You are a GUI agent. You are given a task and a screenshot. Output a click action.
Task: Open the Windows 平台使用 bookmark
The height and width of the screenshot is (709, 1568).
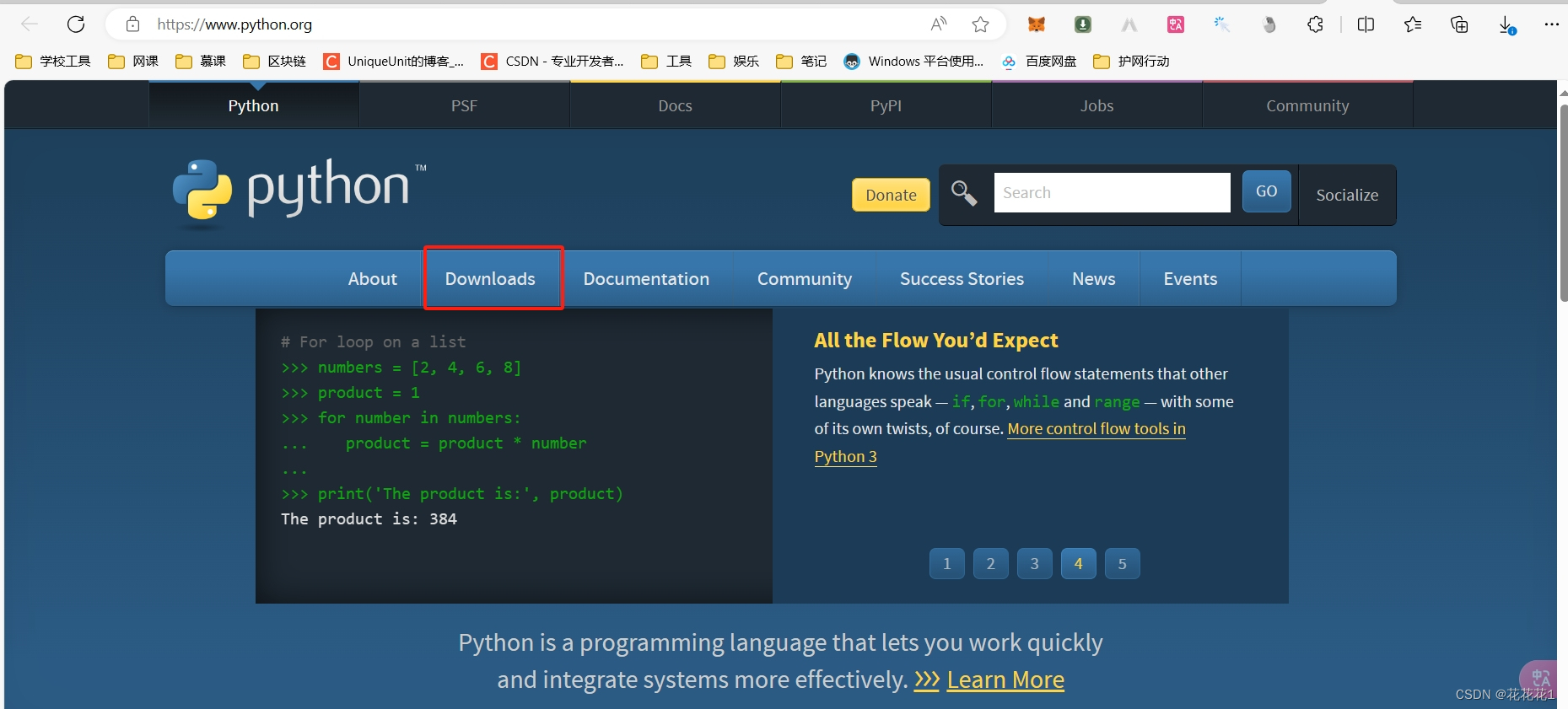(913, 62)
